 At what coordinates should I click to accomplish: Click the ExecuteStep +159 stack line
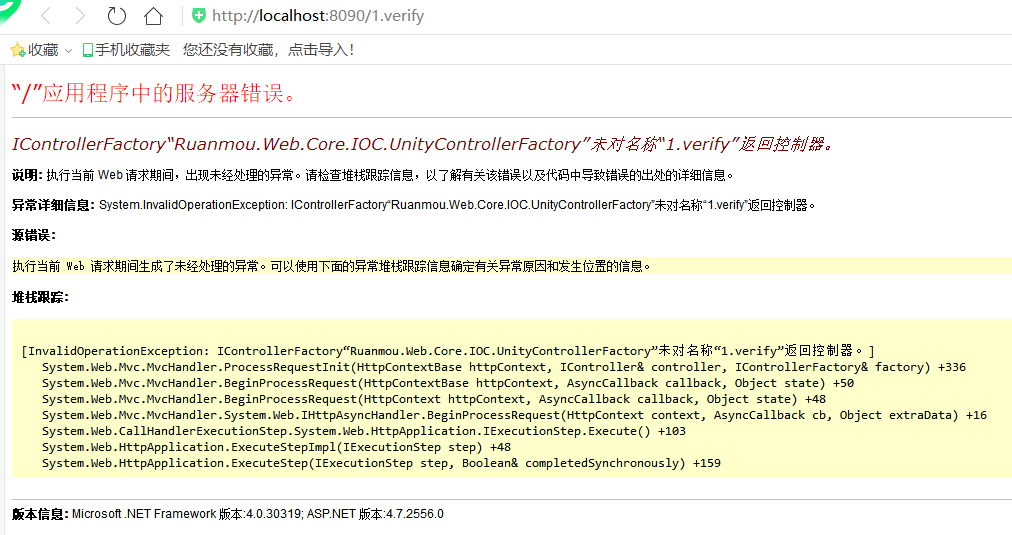pos(381,463)
